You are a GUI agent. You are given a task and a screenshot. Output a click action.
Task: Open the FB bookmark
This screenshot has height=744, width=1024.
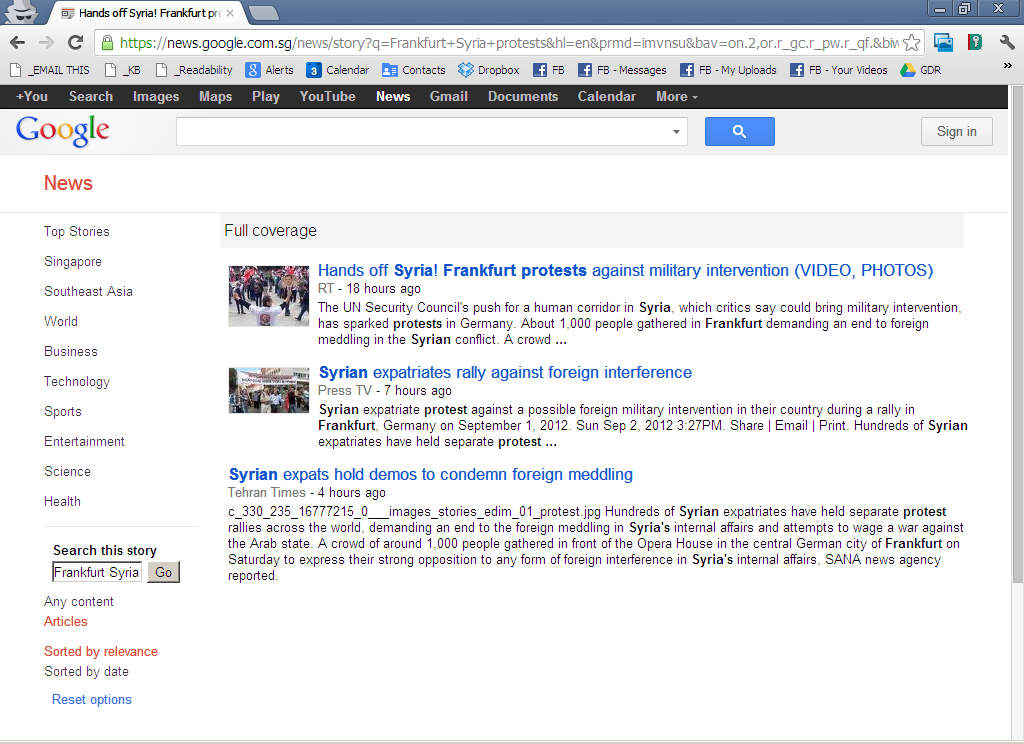coord(549,70)
